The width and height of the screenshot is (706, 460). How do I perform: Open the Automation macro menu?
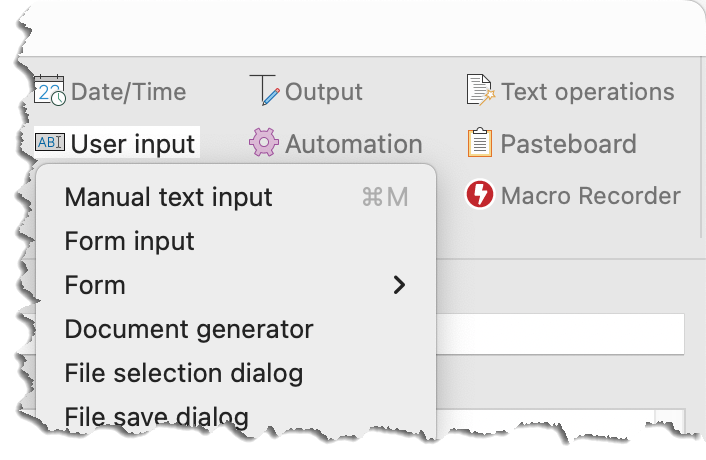click(x=354, y=144)
